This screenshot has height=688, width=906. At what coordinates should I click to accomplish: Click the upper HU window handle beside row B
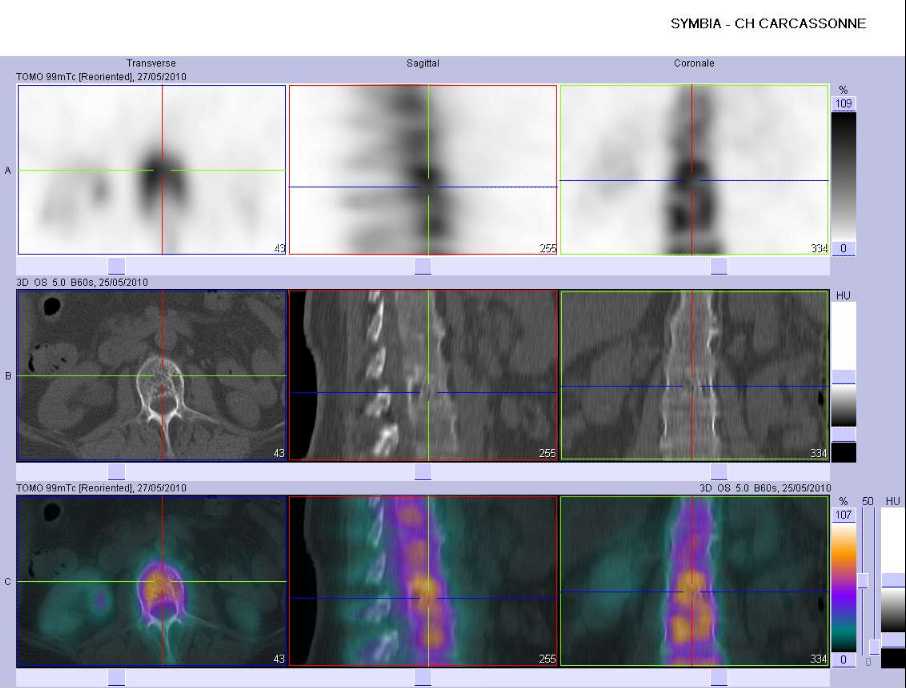(x=844, y=377)
